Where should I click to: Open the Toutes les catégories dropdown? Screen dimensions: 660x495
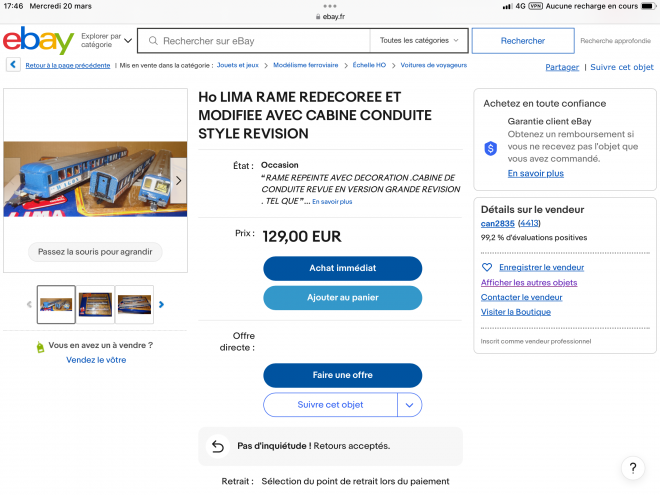click(x=419, y=40)
